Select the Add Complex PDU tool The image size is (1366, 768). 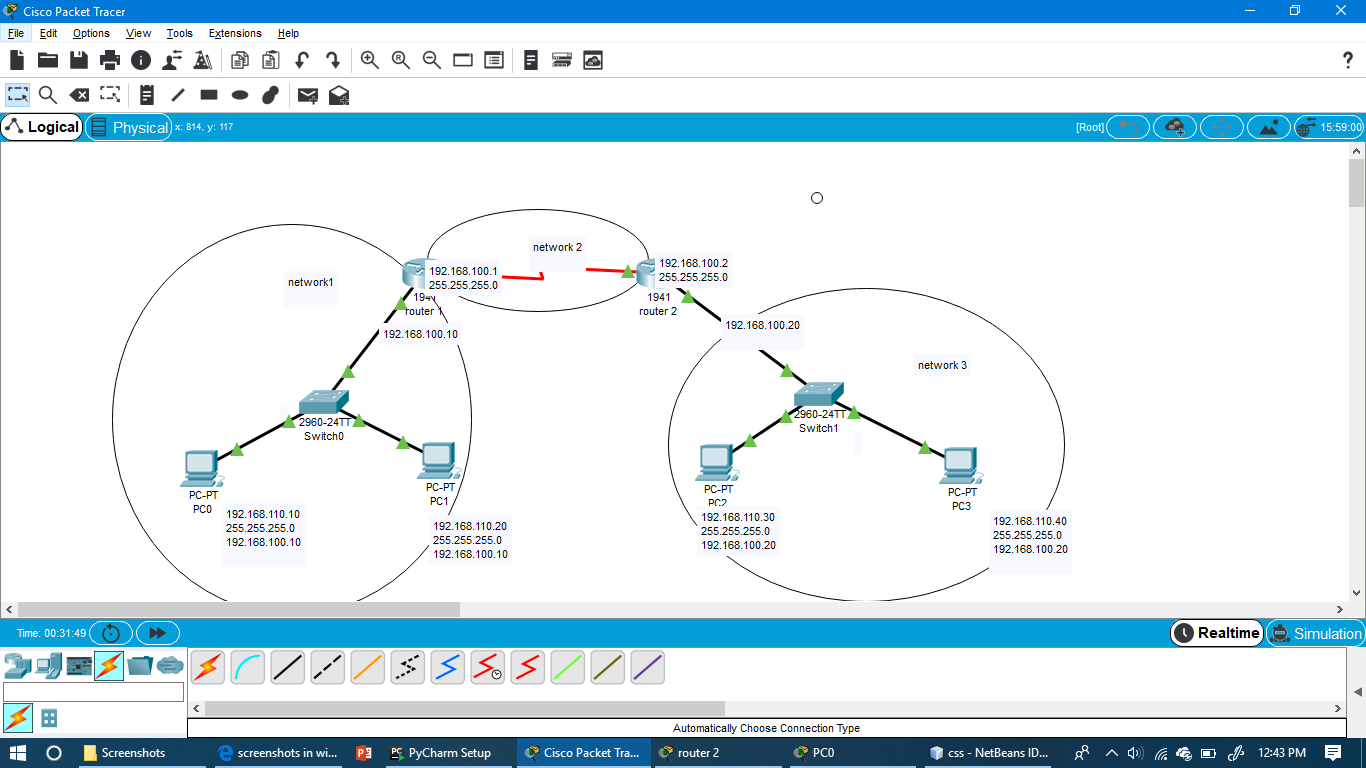[x=338, y=95]
